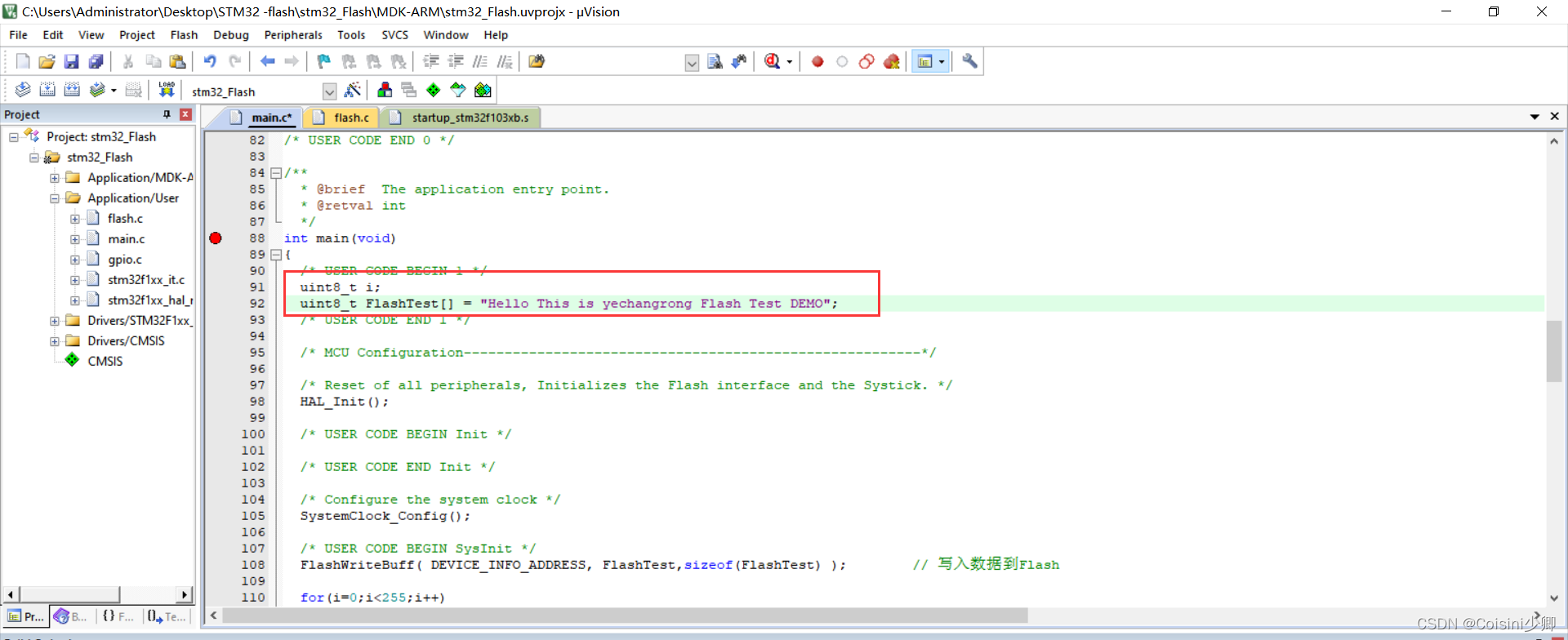1568x640 pixels.
Task: Select CMSIS item in the project tree
Action: pyautogui.click(x=105, y=362)
